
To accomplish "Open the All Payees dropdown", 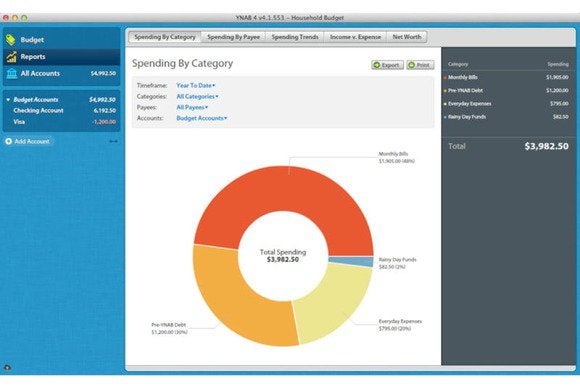I will coord(192,107).
